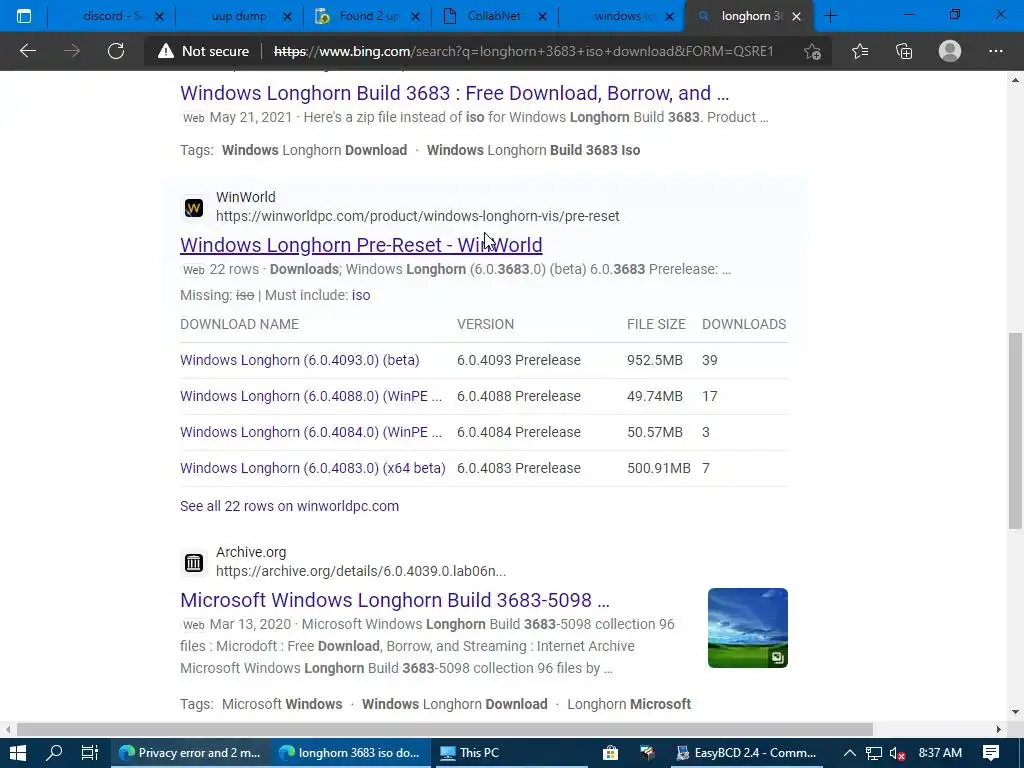Click the muted volume tray icon
Screen dimensions: 1024x768
click(897, 753)
